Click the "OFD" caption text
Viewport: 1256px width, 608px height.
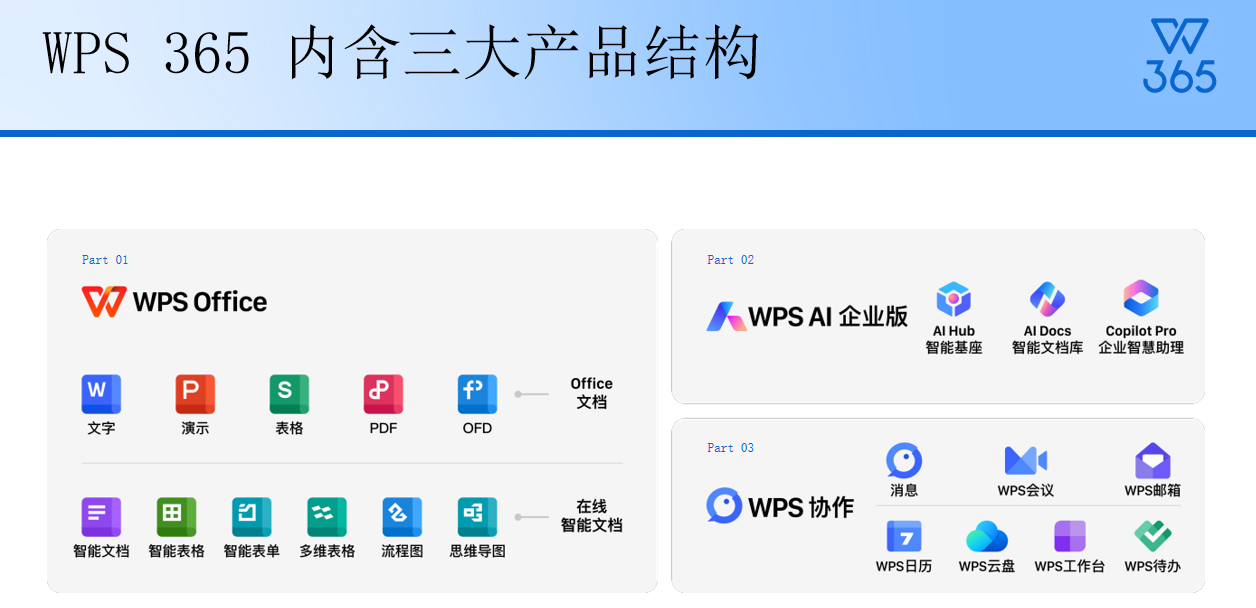477,428
